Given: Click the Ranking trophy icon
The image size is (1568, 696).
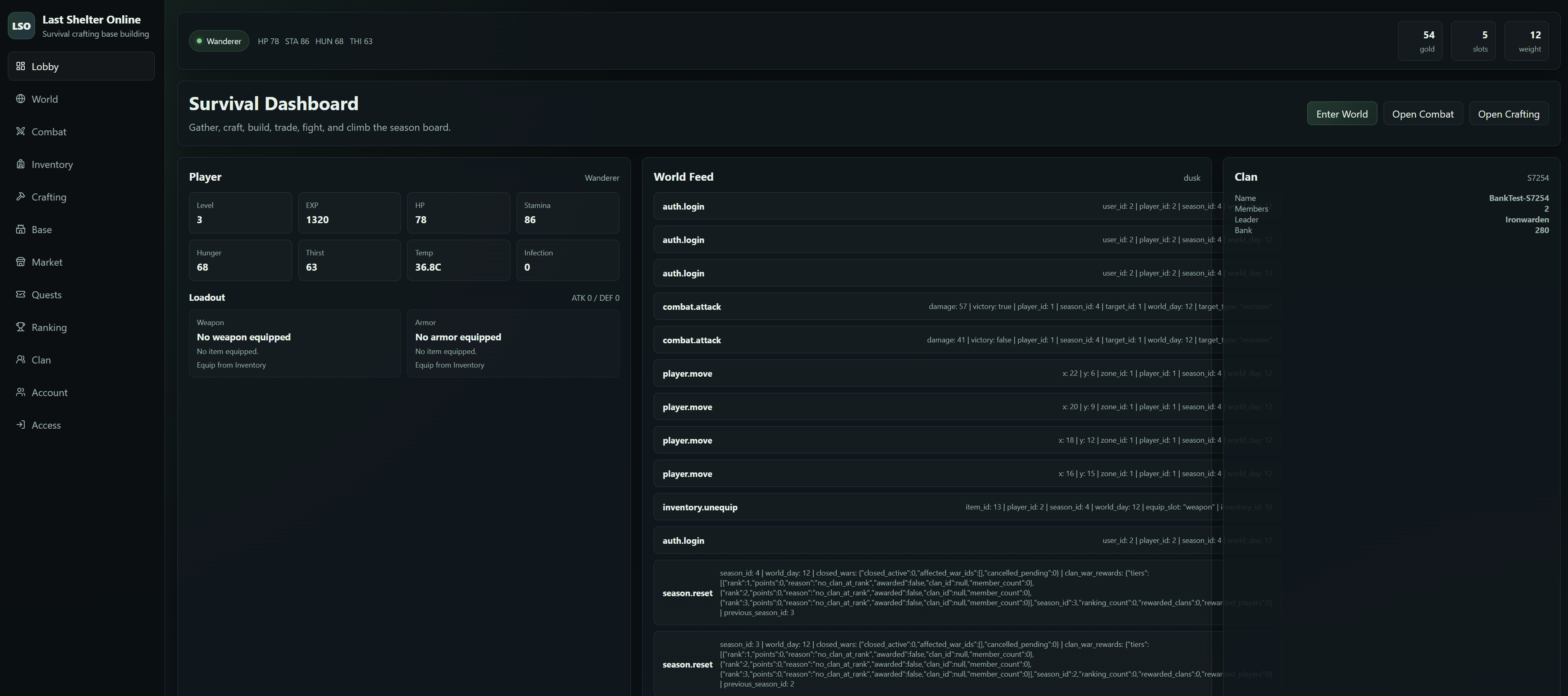Looking at the screenshot, I should click(21, 327).
